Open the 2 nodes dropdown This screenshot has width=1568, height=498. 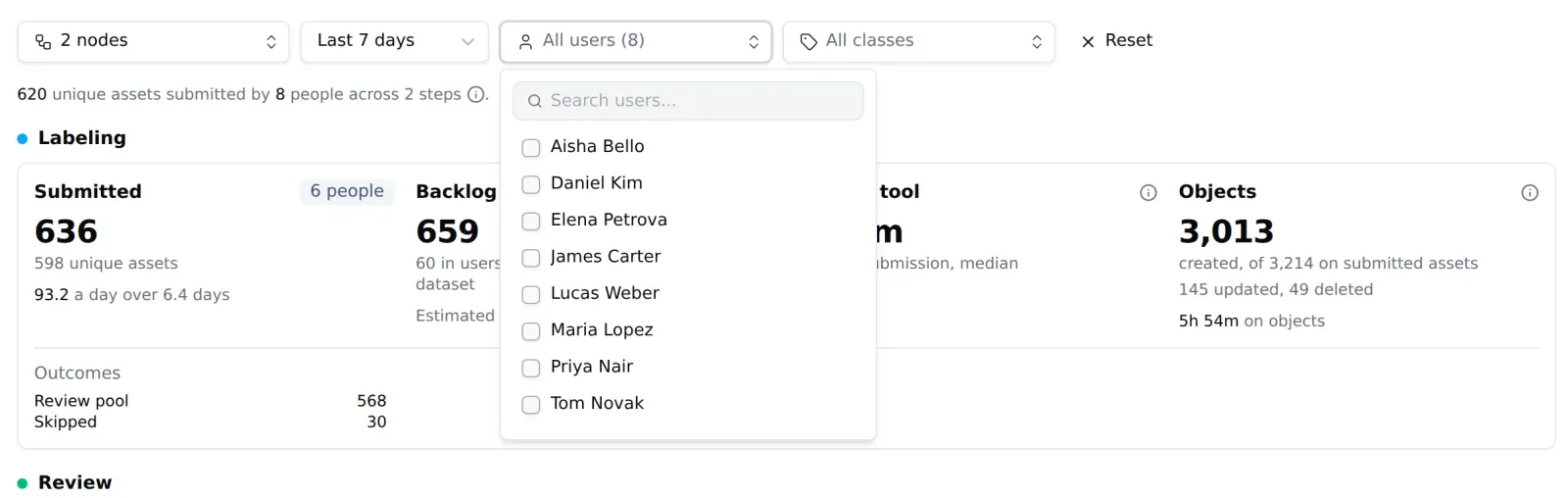pos(153,41)
